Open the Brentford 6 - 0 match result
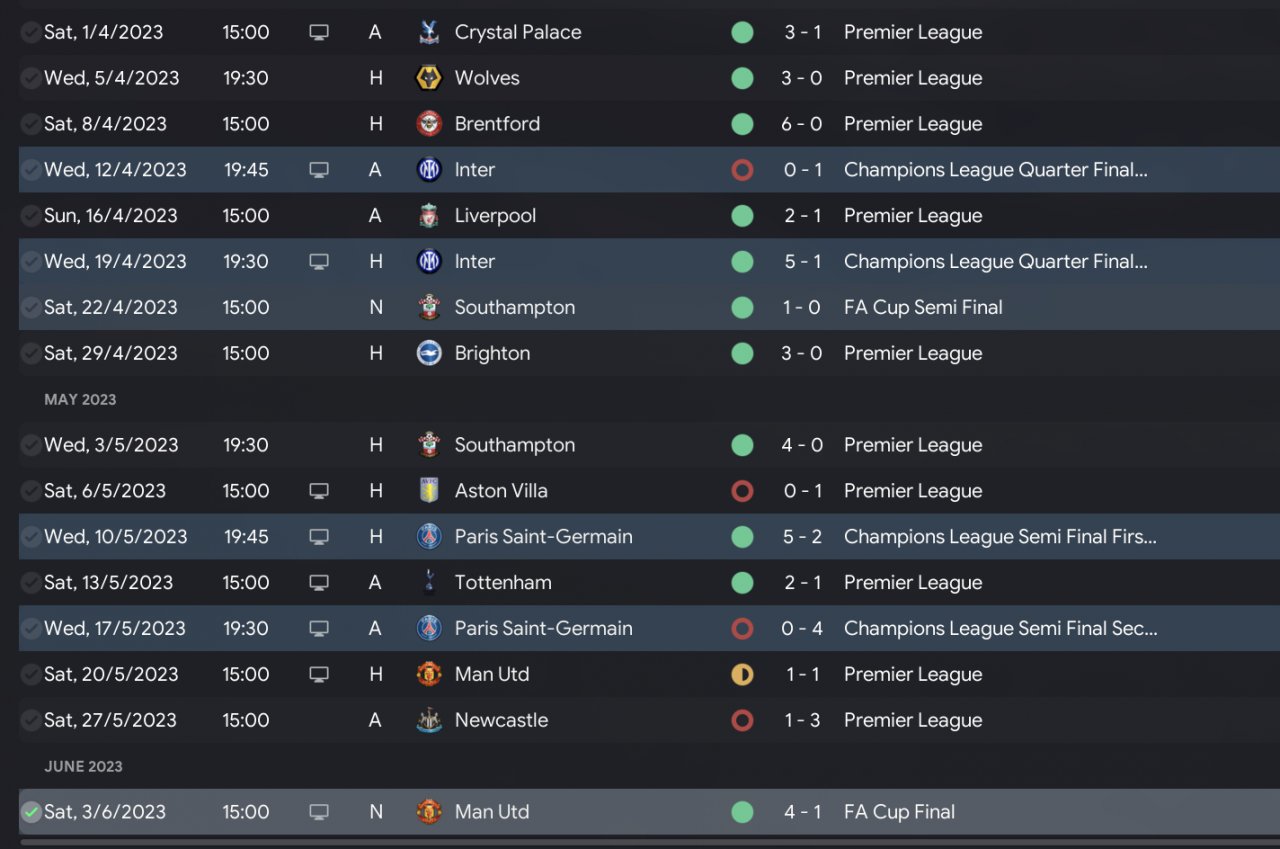This screenshot has height=849, width=1280. pyautogui.click(x=802, y=124)
